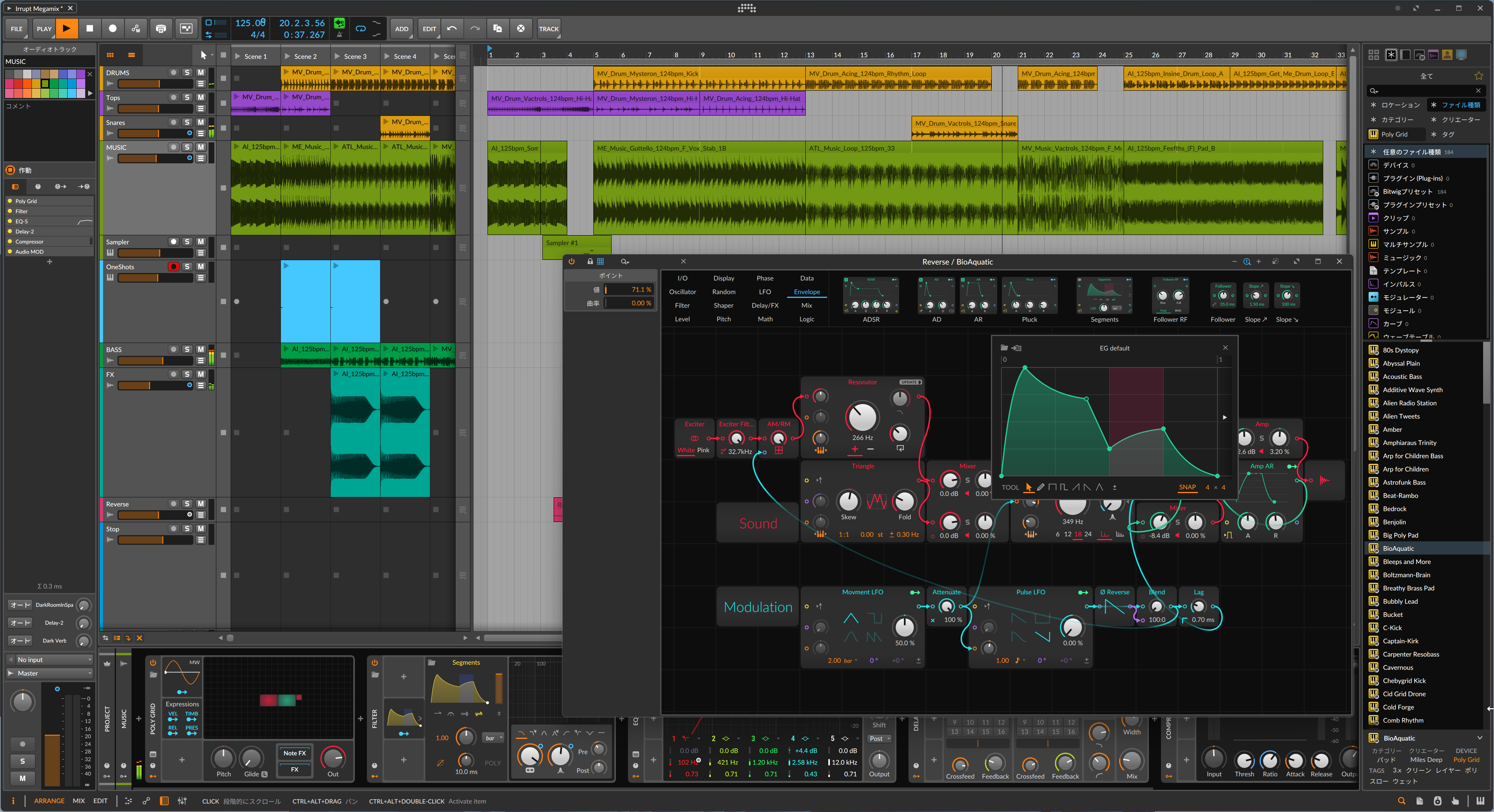1494x812 pixels.
Task: Toggle Poly Grid window power button
Action: (571, 261)
